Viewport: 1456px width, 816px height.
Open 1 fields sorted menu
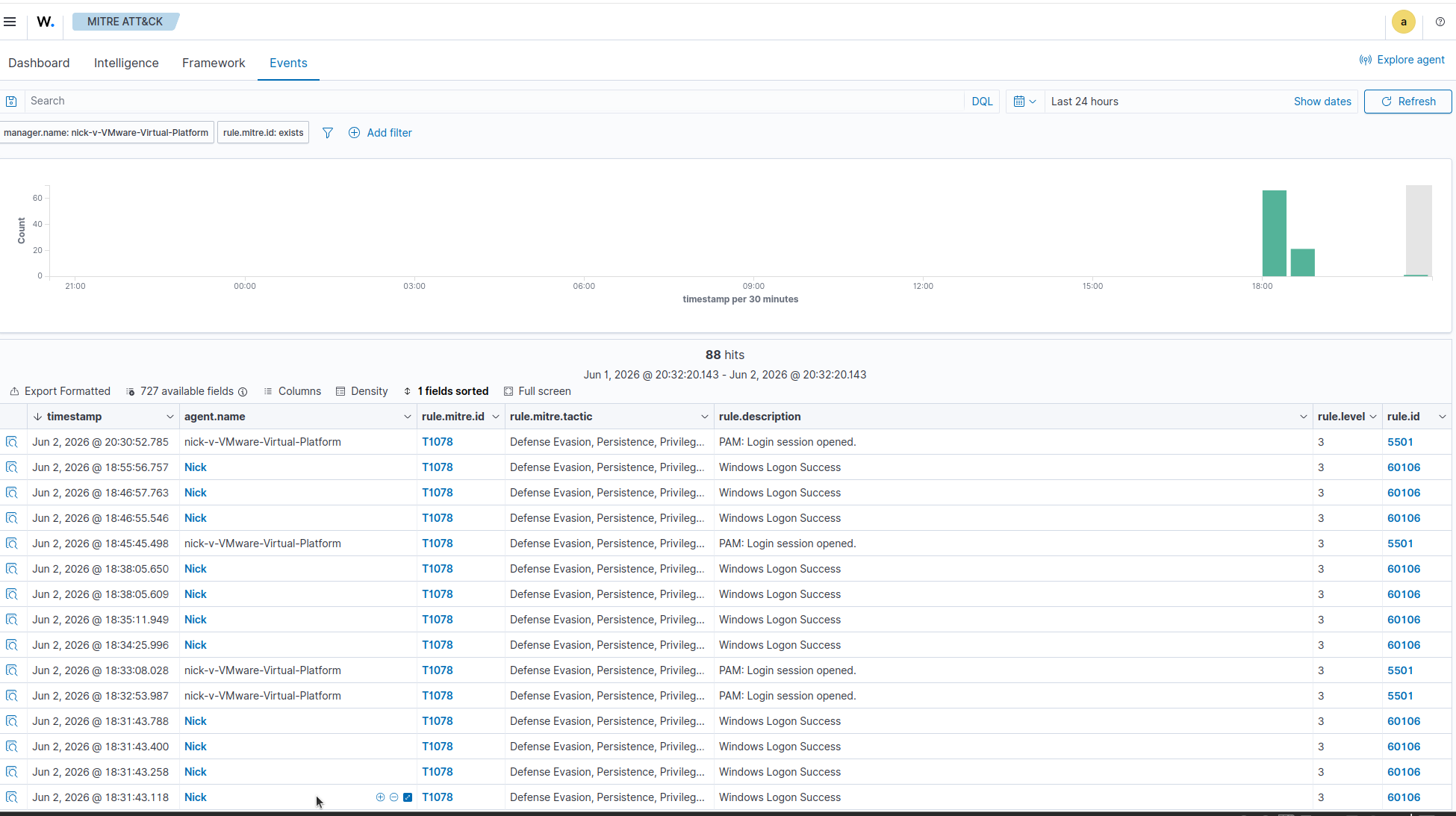(446, 391)
